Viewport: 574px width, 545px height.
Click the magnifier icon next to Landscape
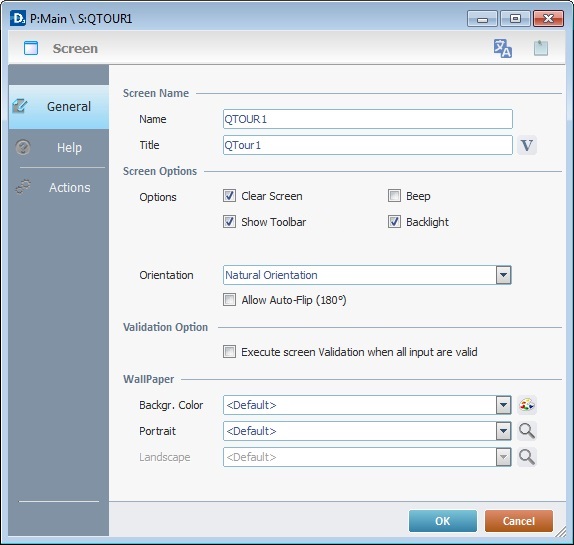click(527, 457)
